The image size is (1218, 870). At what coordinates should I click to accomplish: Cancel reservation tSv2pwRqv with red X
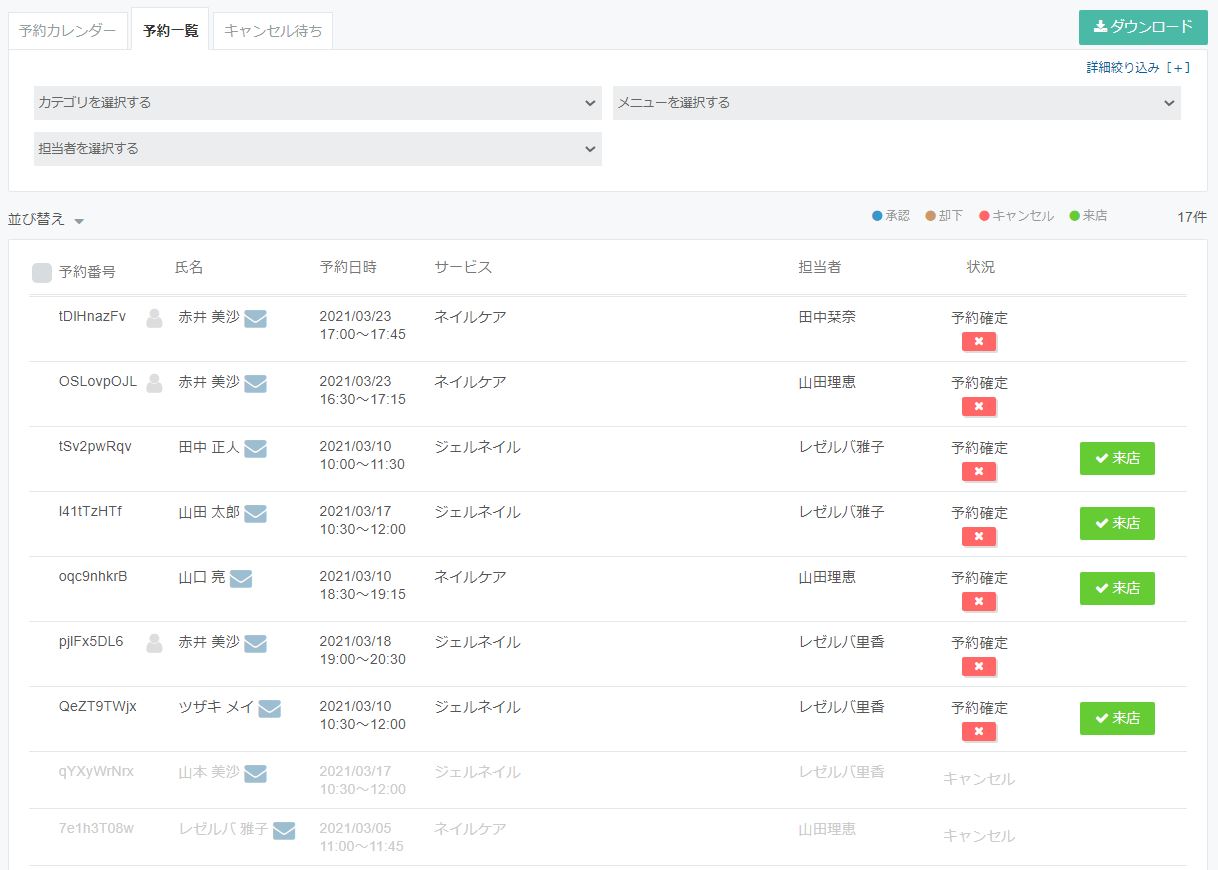click(x=979, y=472)
